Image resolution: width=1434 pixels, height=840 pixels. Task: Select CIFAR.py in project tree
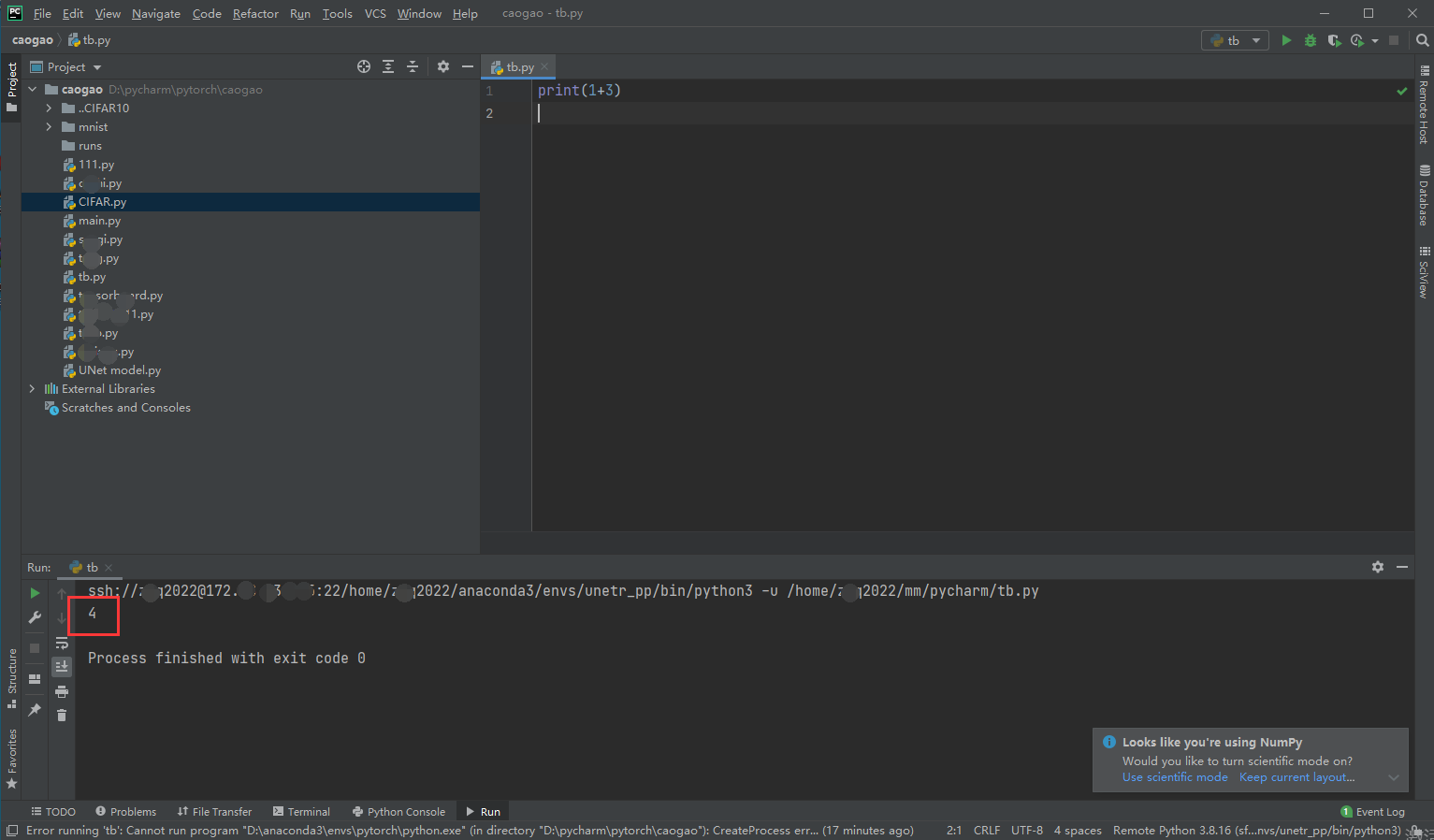[x=251, y=202]
